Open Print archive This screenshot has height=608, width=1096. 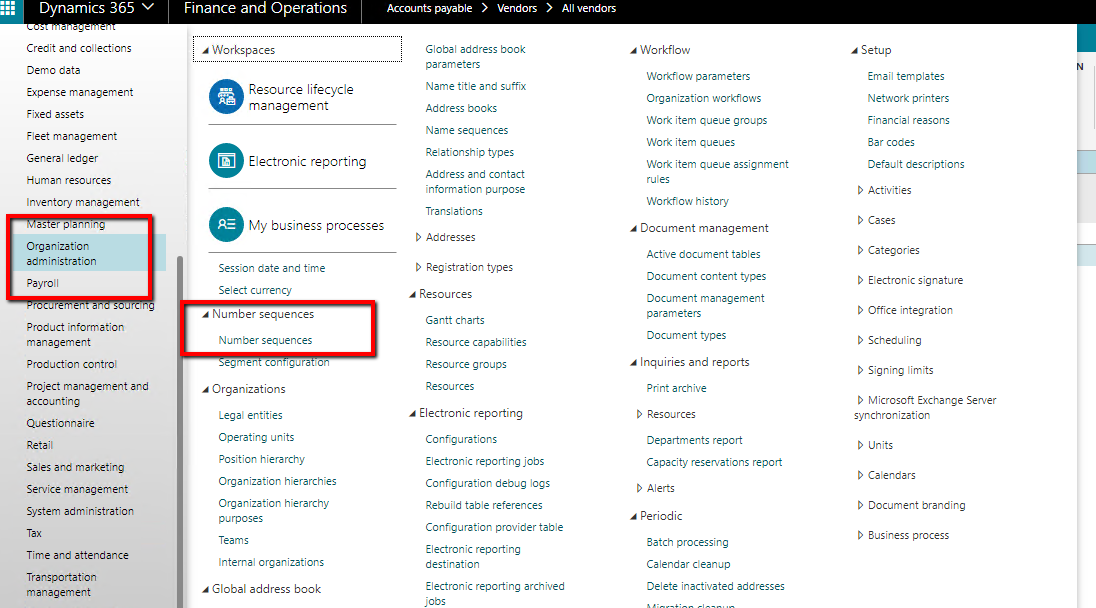coord(677,389)
